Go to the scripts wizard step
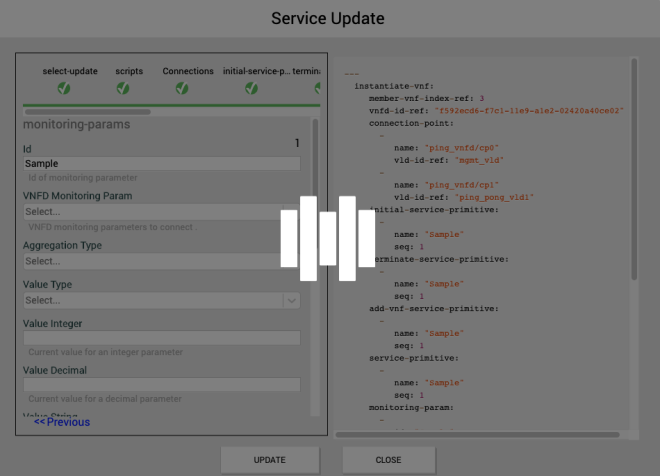 pyautogui.click(x=129, y=72)
